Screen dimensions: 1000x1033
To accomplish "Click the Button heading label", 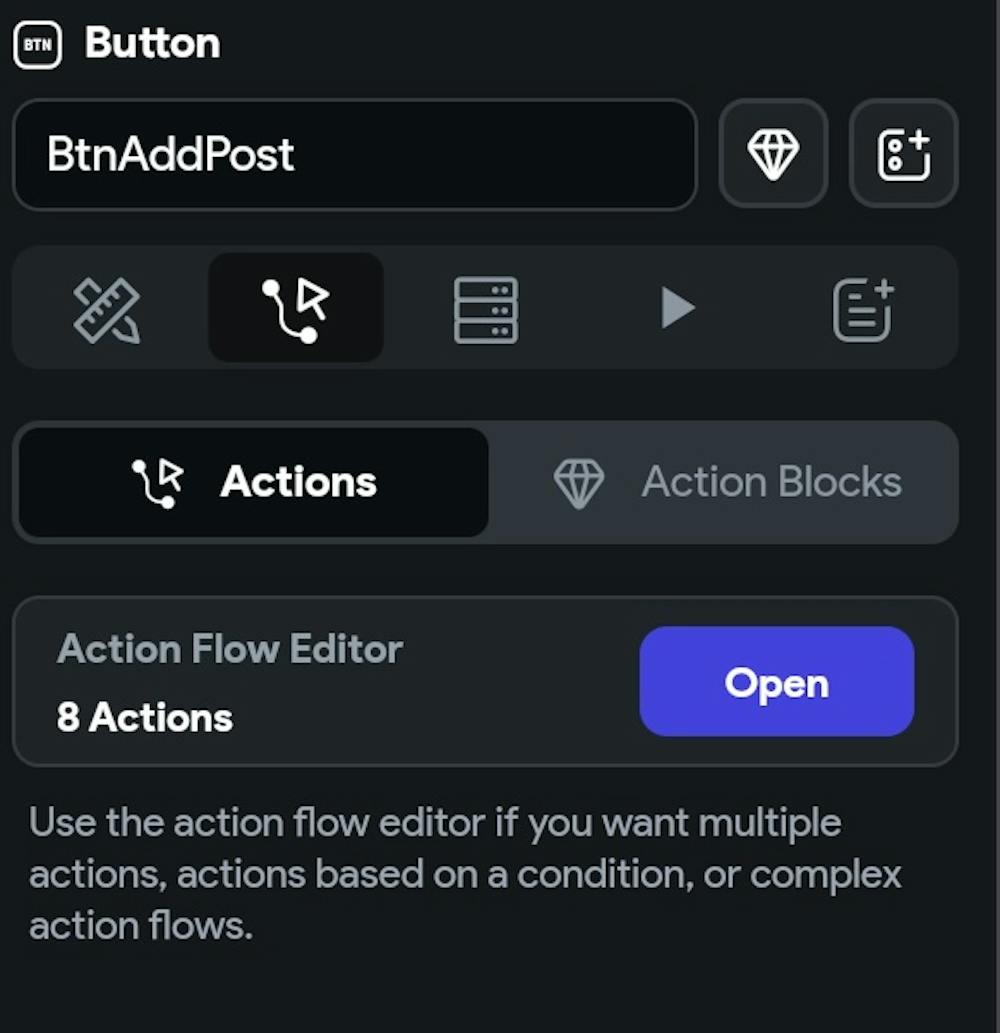I will click(152, 44).
